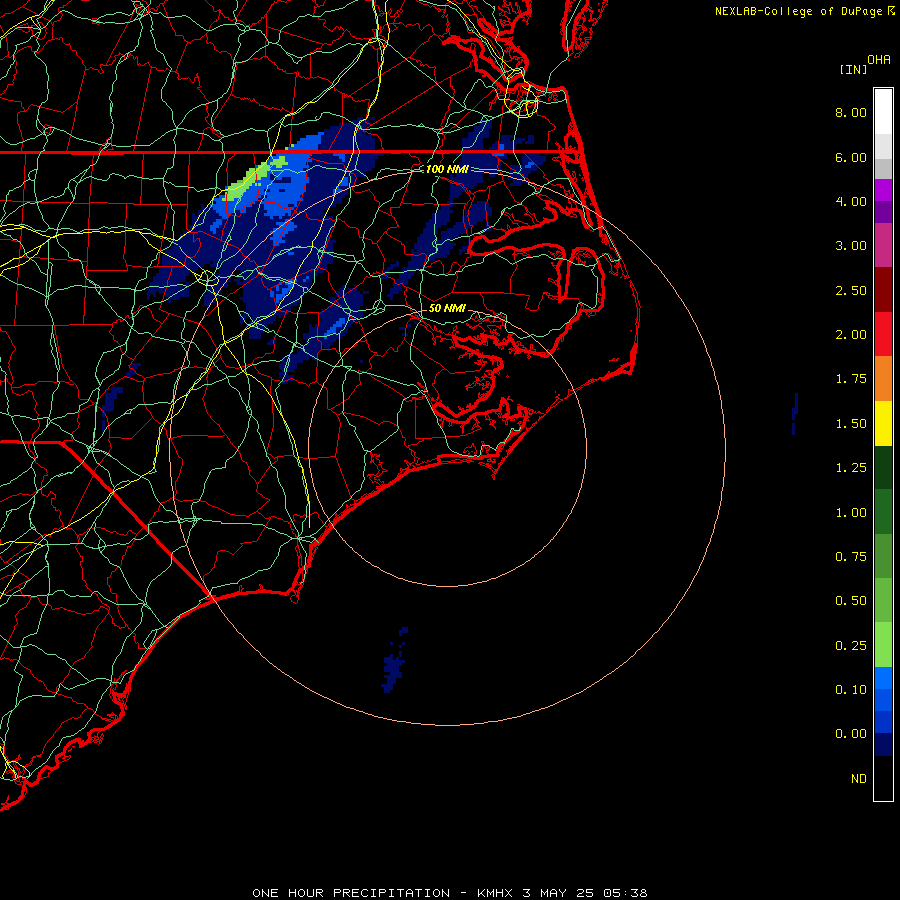Click the 1.25 legend value
This screenshot has height=900, width=900.
tap(851, 468)
